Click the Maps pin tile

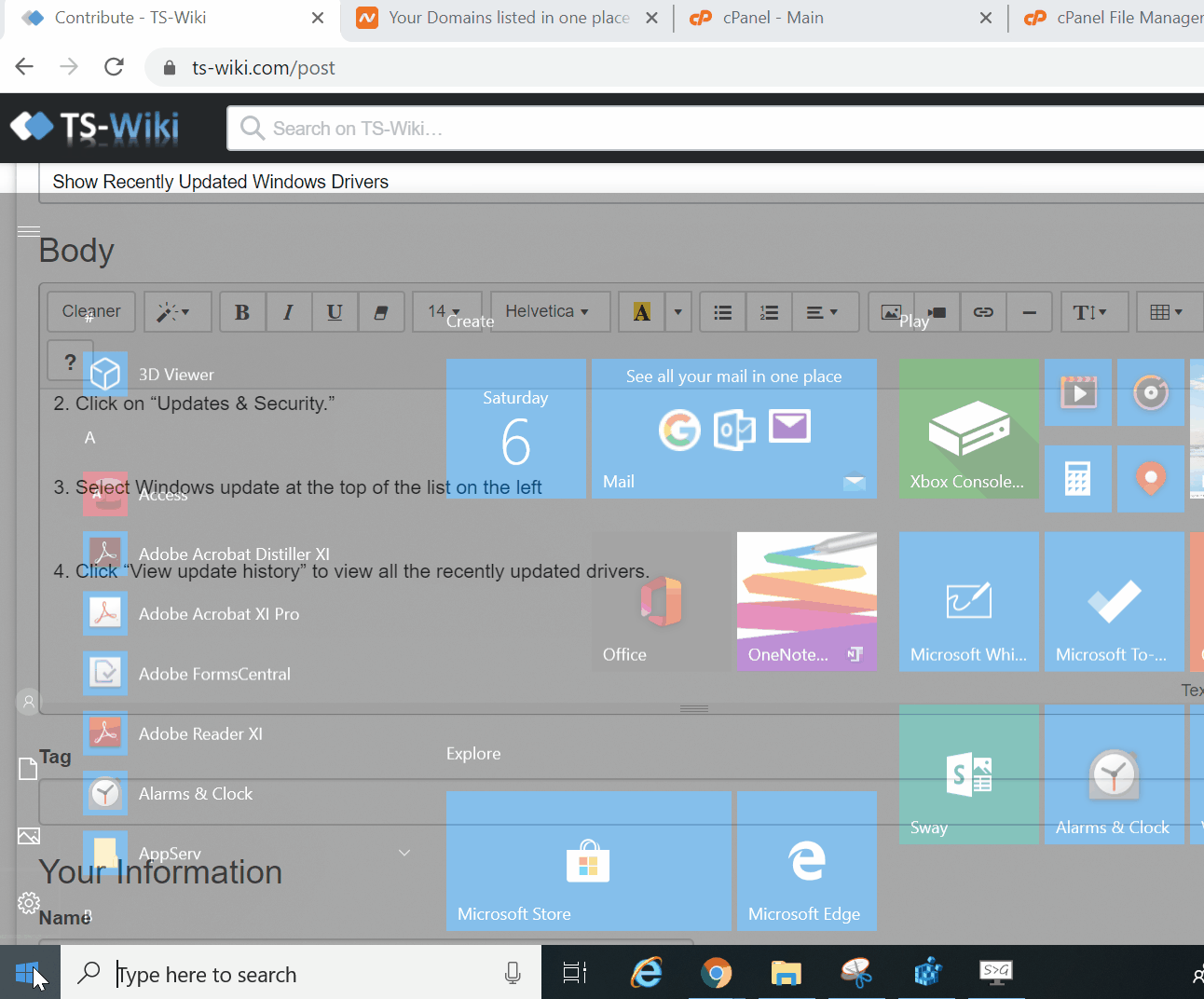(1151, 479)
